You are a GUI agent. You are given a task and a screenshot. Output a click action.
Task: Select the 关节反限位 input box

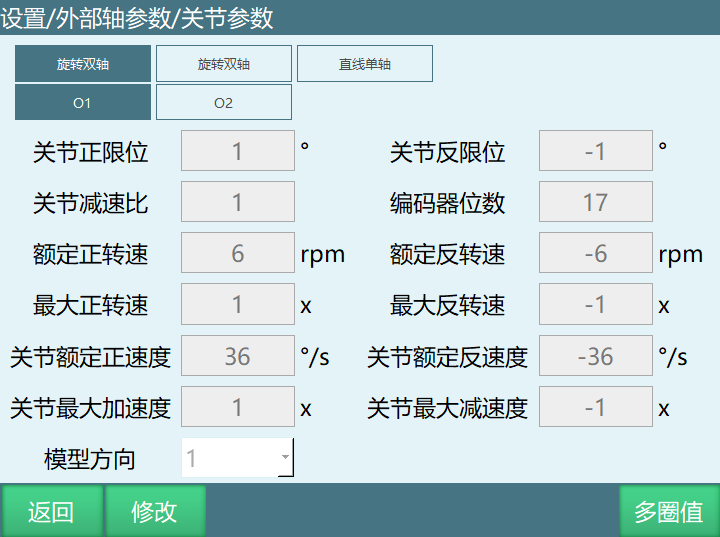(x=595, y=151)
